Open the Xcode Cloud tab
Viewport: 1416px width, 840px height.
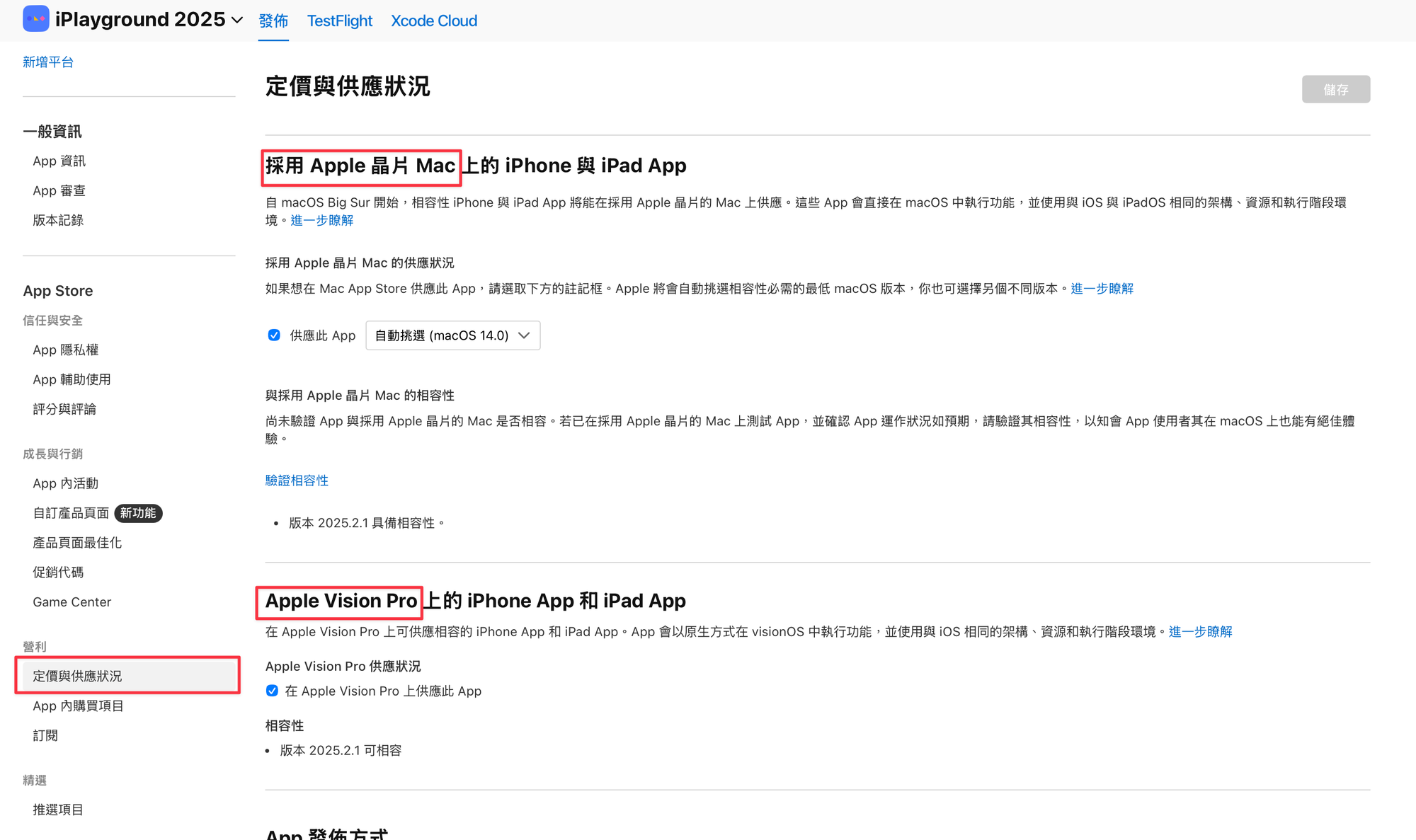[x=434, y=21]
